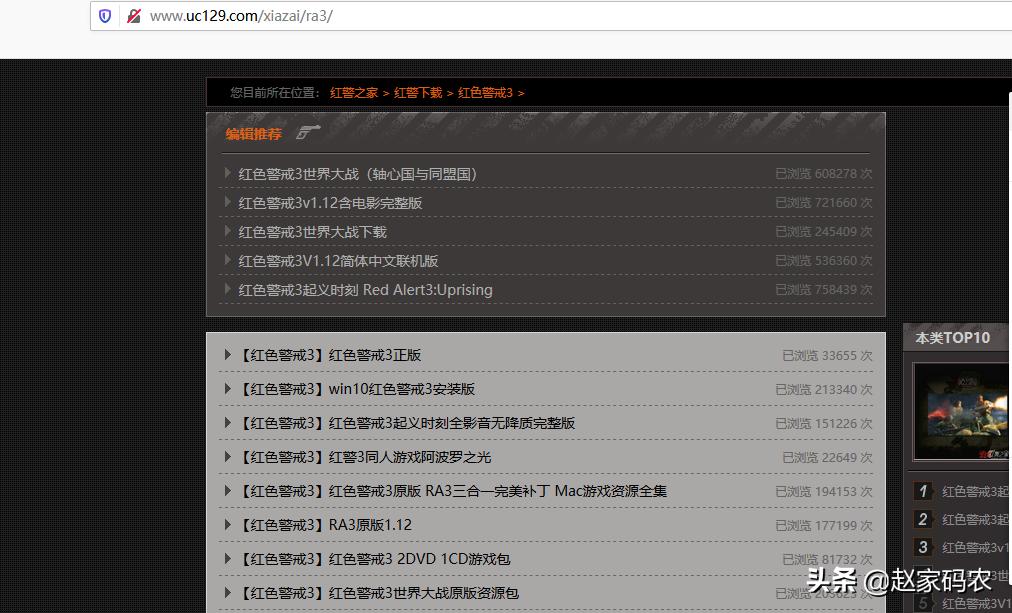1012x613 pixels.
Task: Click the shield tracking protection icon
Action: tap(105, 16)
